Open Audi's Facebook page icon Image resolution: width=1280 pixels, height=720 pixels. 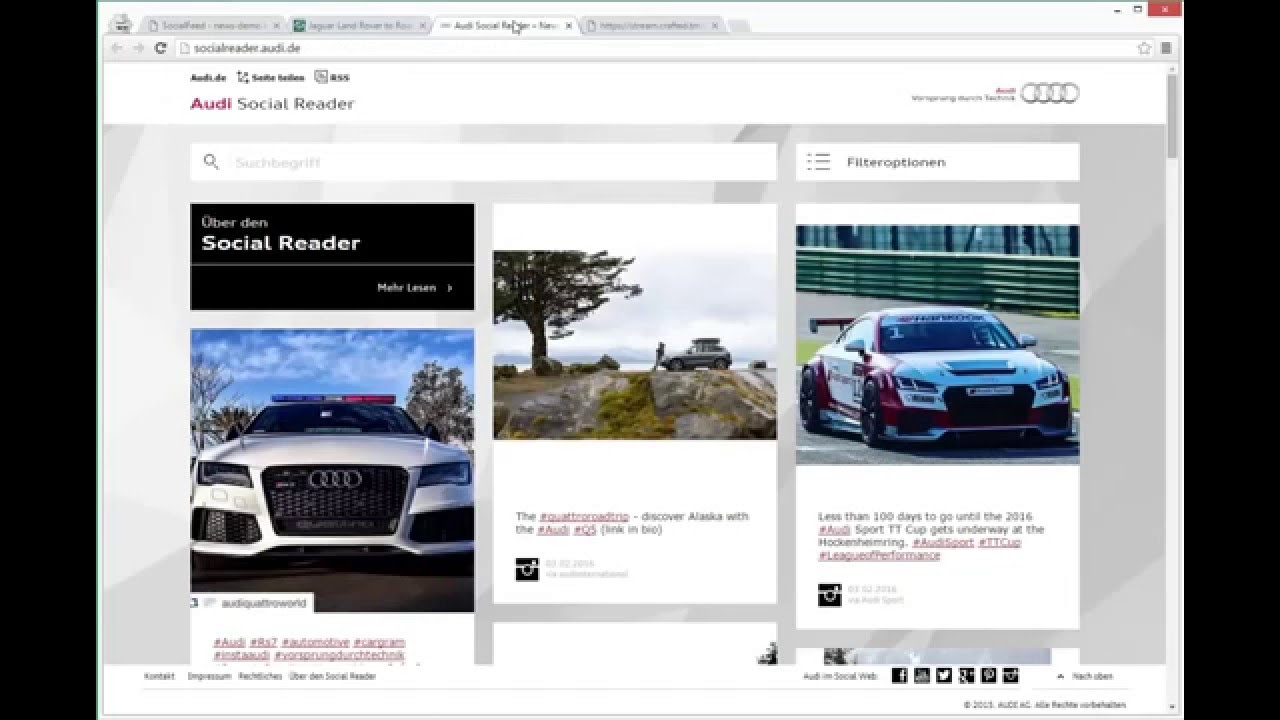pyautogui.click(x=899, y=676)
